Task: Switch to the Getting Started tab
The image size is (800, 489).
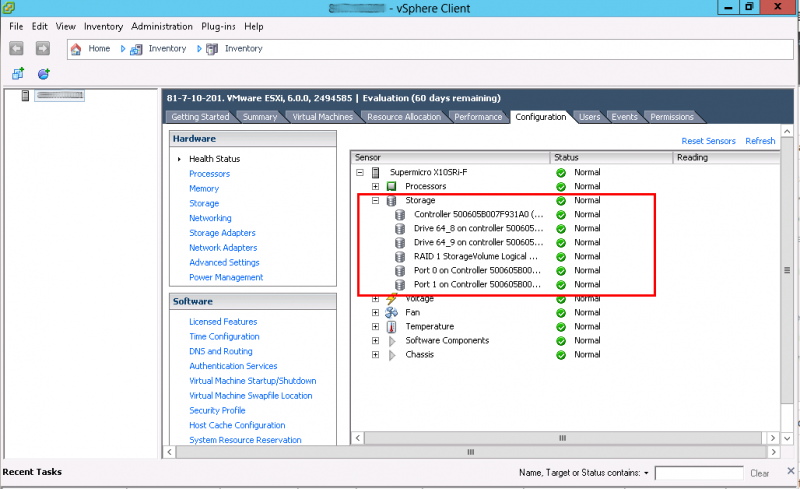Action: [200, 117]
